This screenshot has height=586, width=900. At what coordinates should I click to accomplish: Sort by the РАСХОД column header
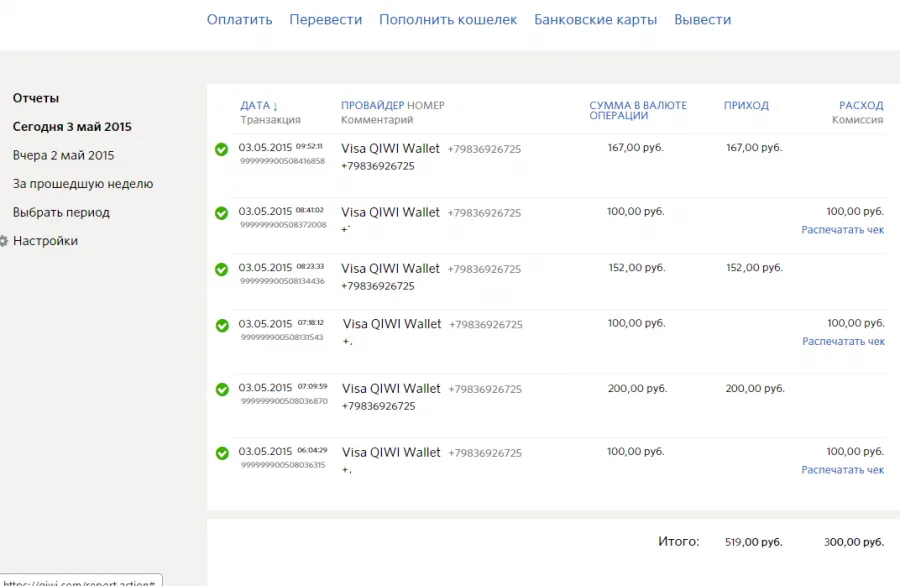tap(861, 106)
